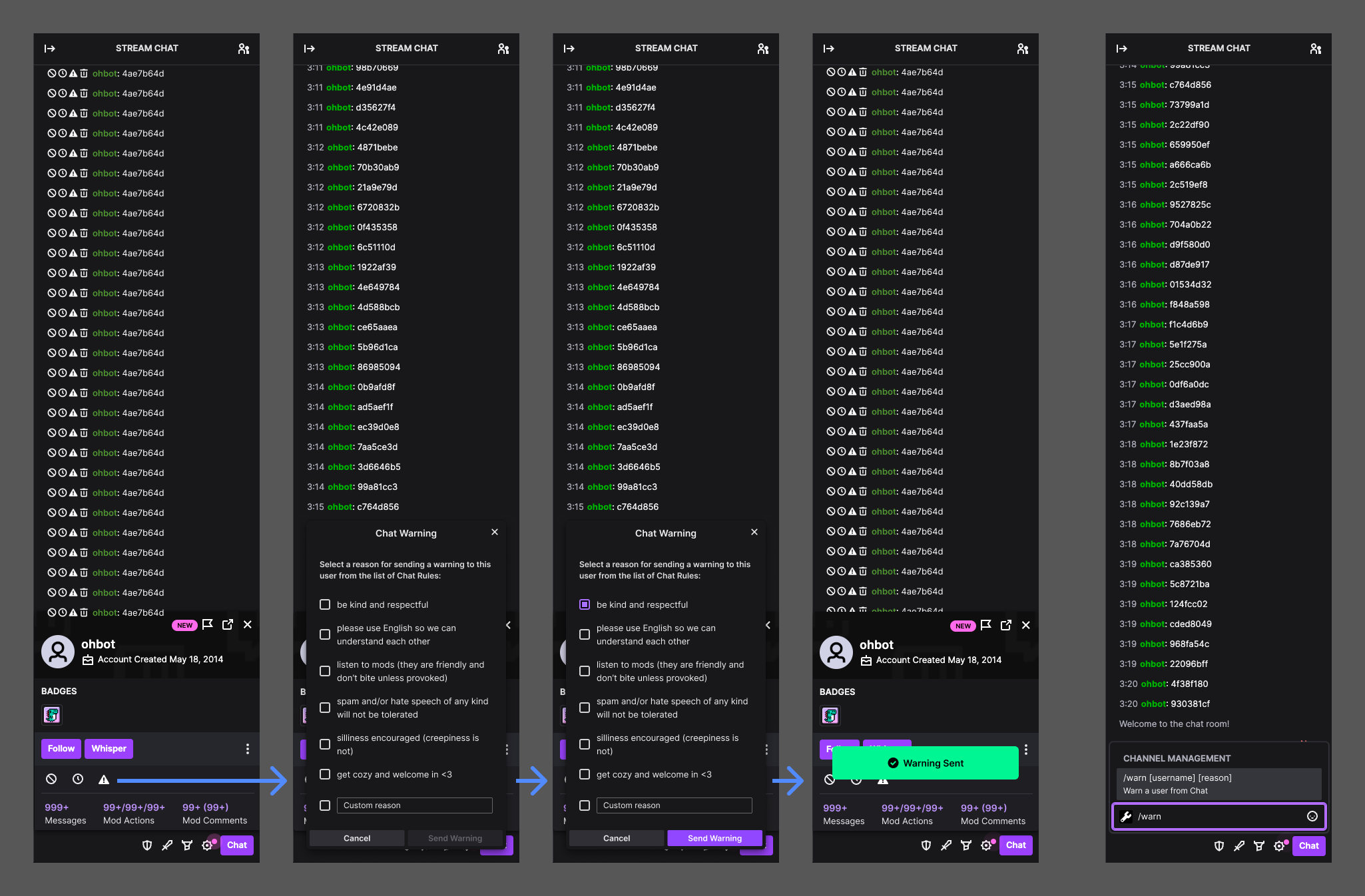This screenshot has height=896, width=1365.
Task: Open pop-out icon beside flag in leftmost card
Action: 228,624
